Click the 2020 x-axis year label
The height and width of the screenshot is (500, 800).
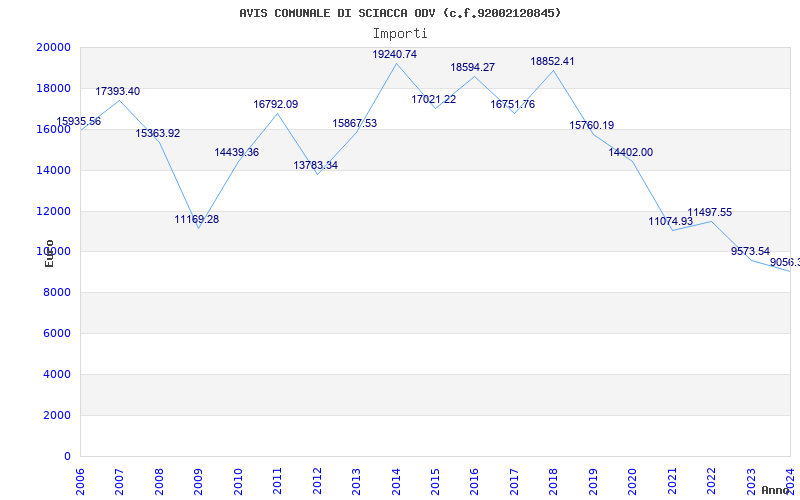point(633,481)
